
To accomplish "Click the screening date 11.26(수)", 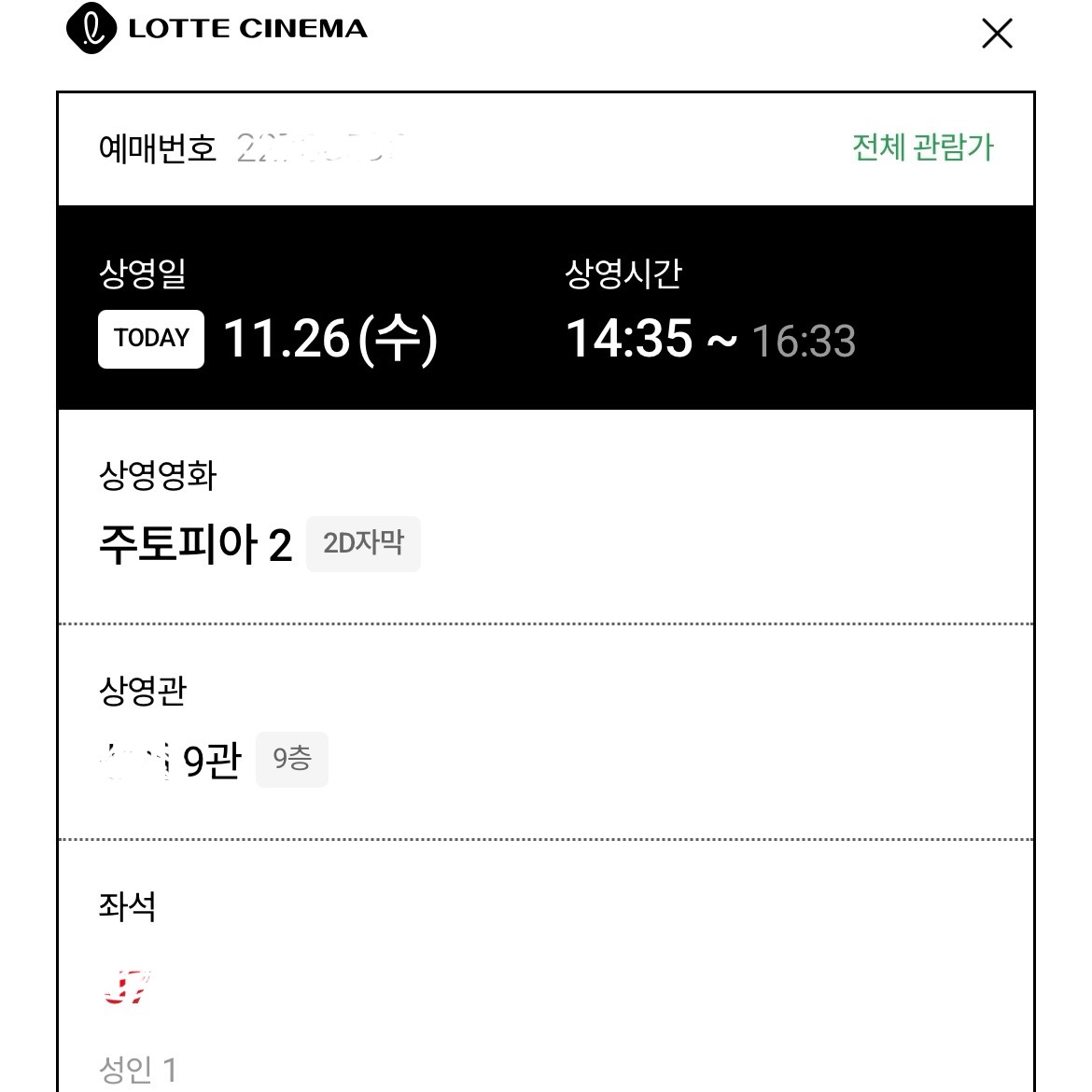I will coord(330,339).
